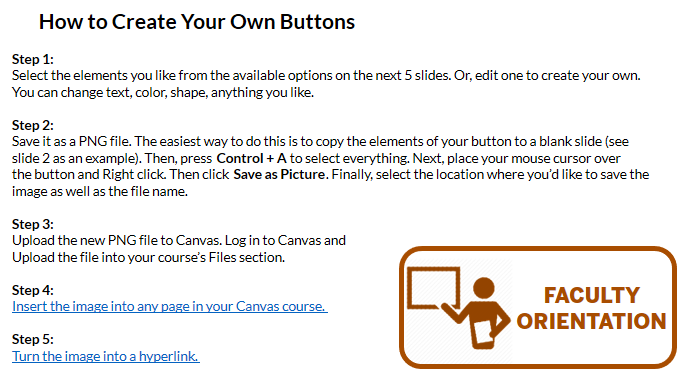Open the Insert the image into Canvas link
Screen dimensions: 690x380
(169, 307)
